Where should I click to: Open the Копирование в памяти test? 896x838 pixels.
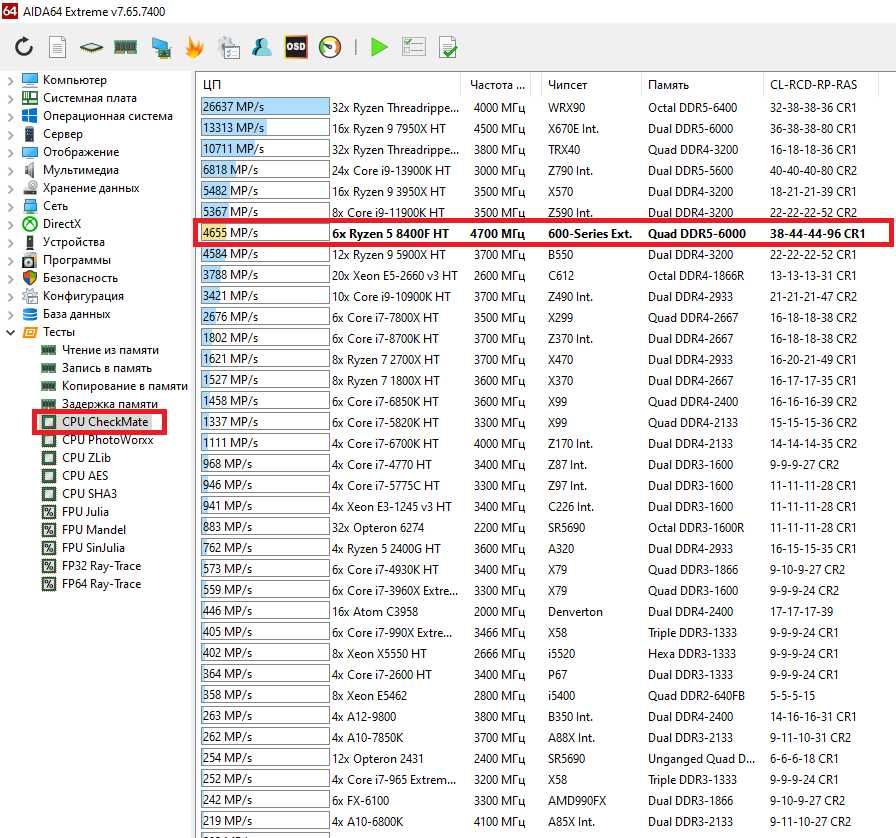click(125, 386)
